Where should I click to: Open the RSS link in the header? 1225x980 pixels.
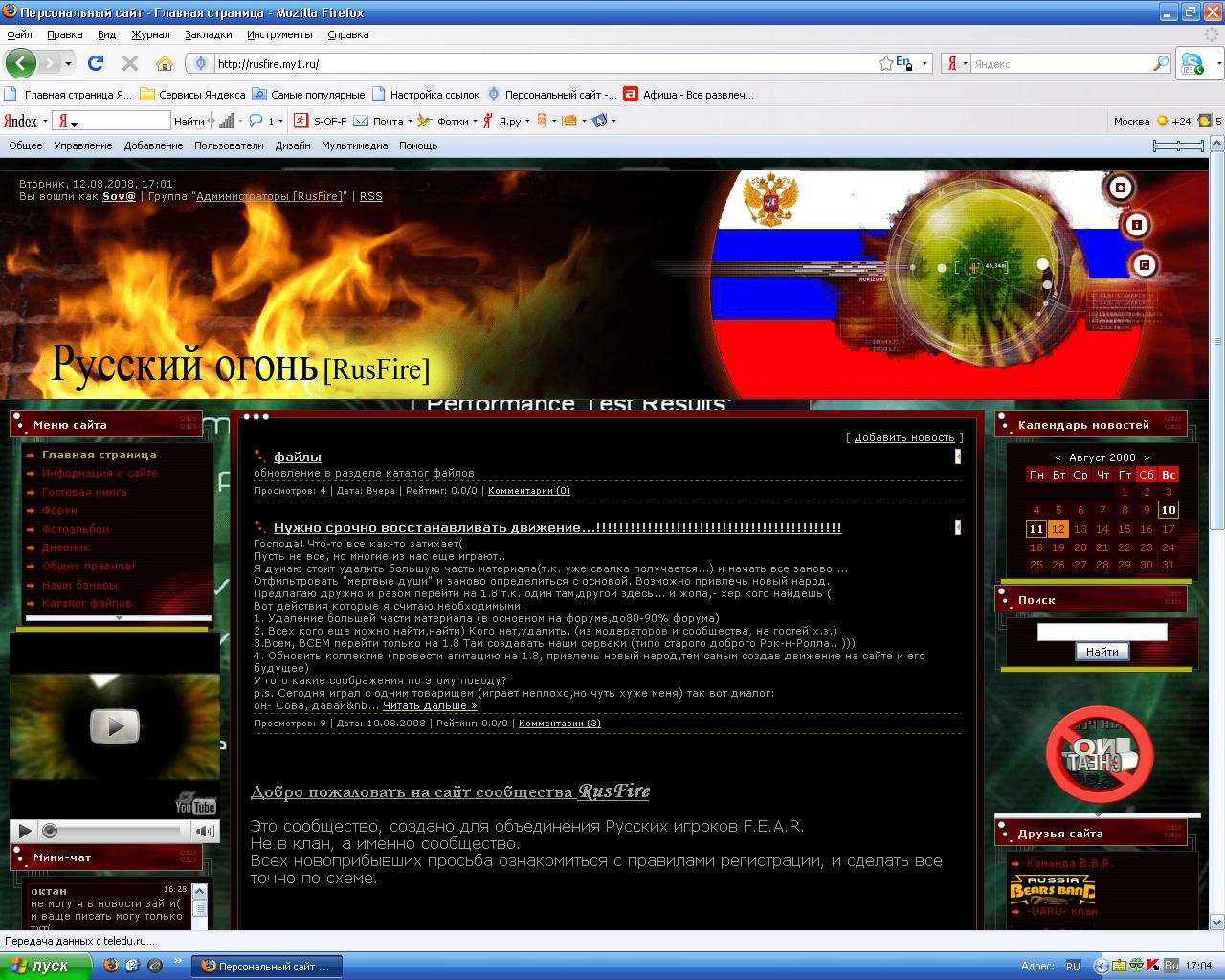(x=370, y=196)
